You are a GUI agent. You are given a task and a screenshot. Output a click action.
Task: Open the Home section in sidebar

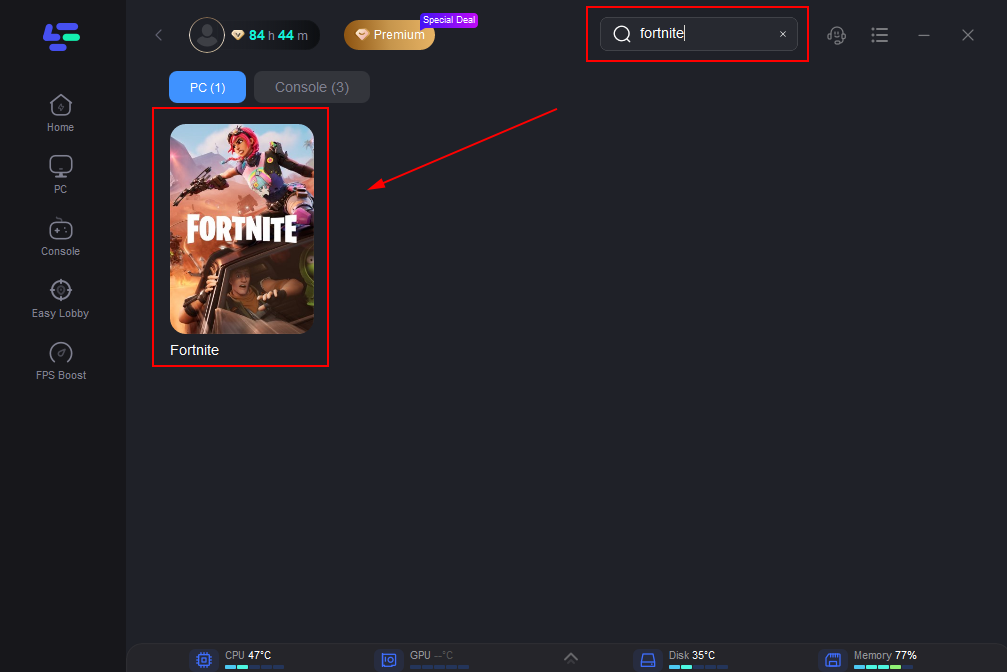click(60, 113)
